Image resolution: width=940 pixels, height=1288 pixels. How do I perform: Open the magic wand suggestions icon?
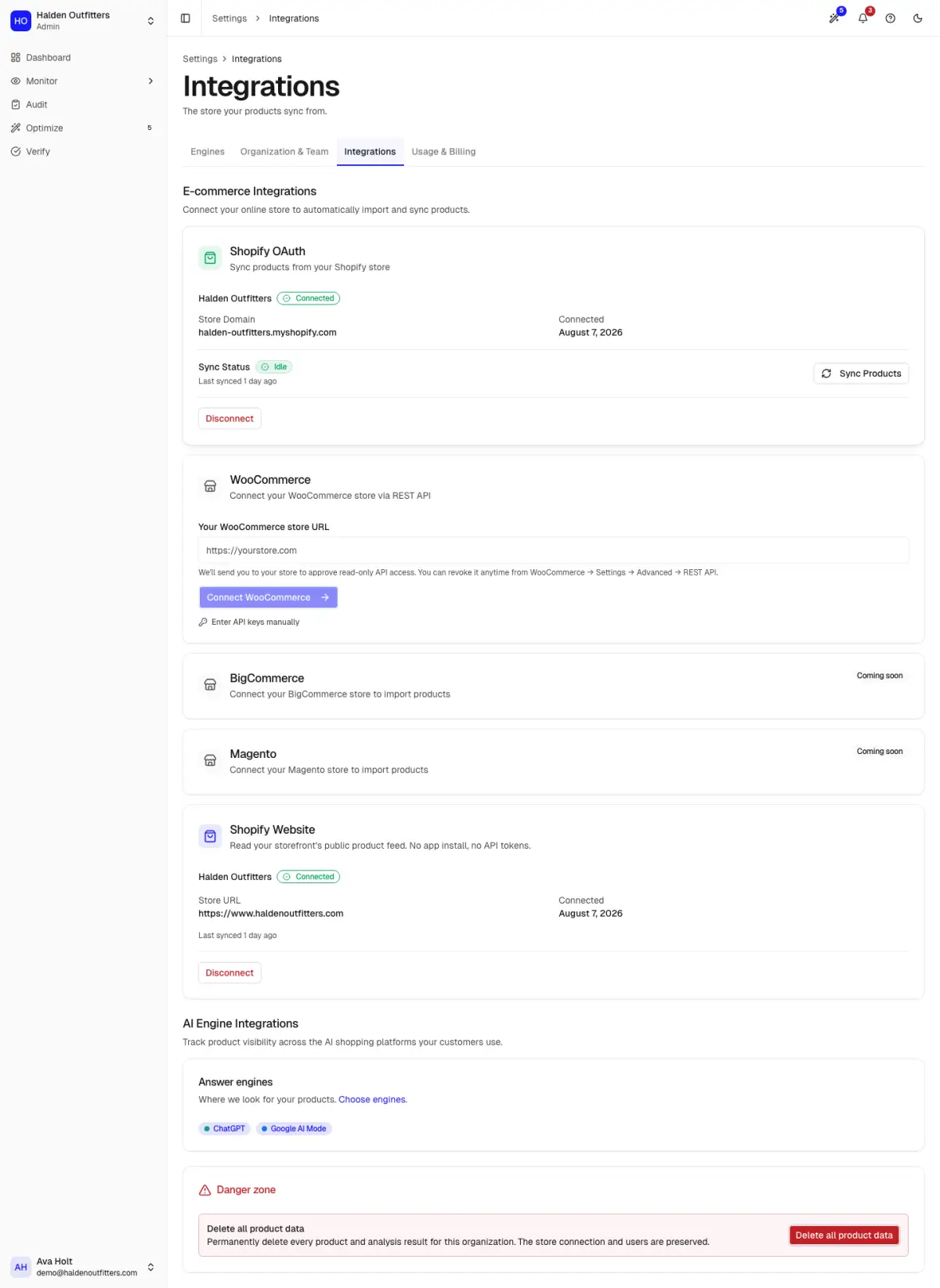835,18
